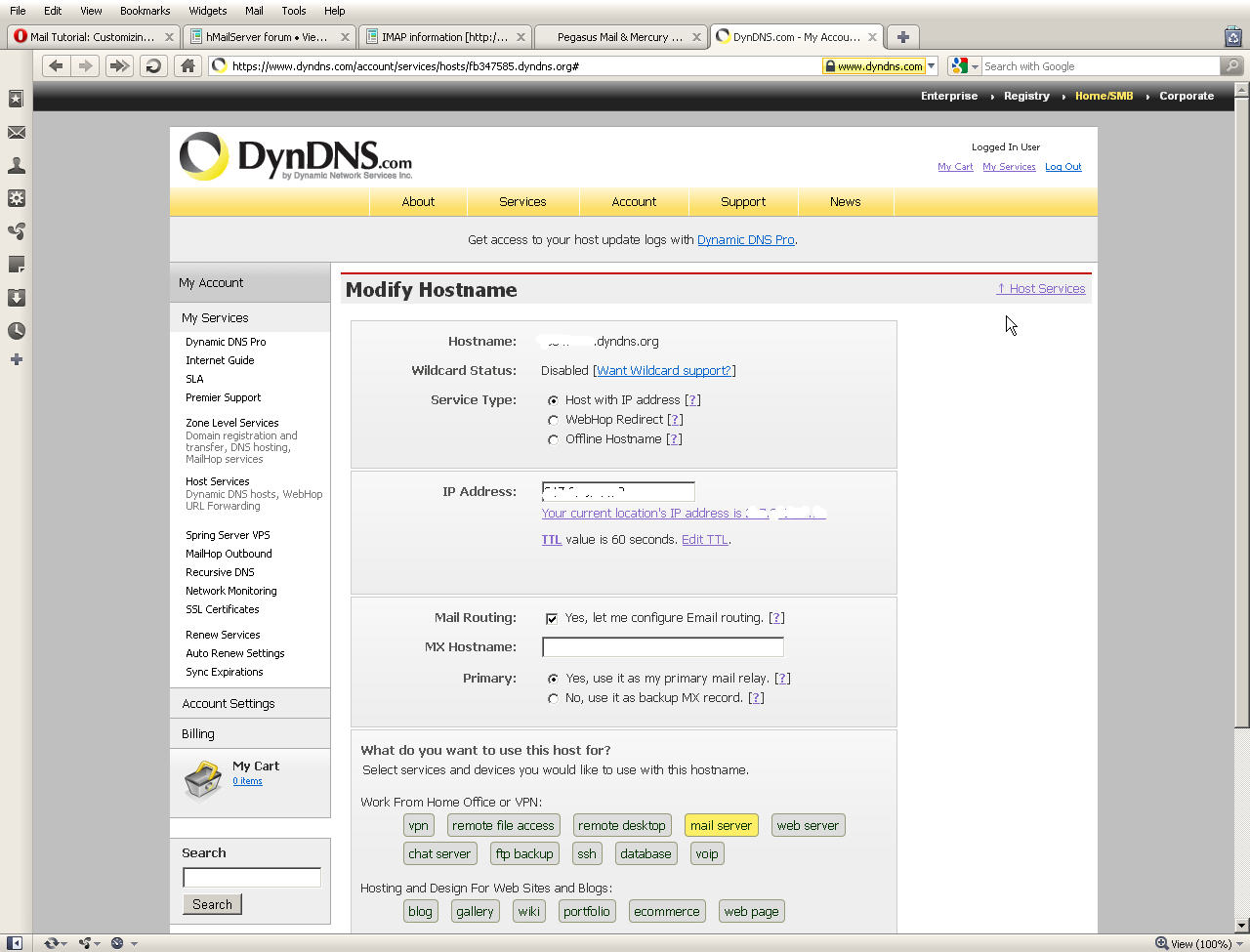Click the sidebar Search button
The height and width of the screenshot is (952, 1250).
pos(212,904)
